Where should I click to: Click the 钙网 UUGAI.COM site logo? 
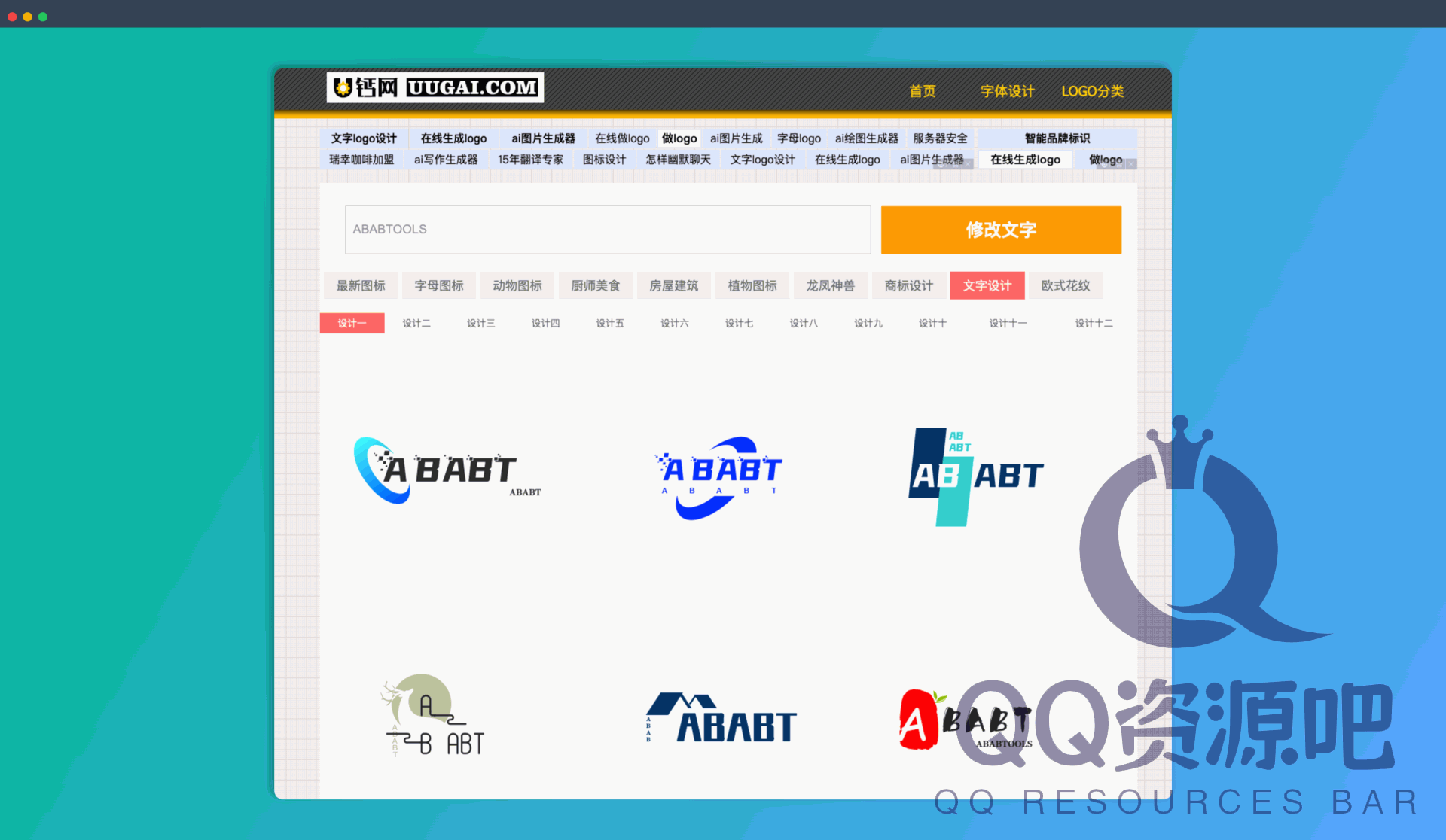point(435,87)
